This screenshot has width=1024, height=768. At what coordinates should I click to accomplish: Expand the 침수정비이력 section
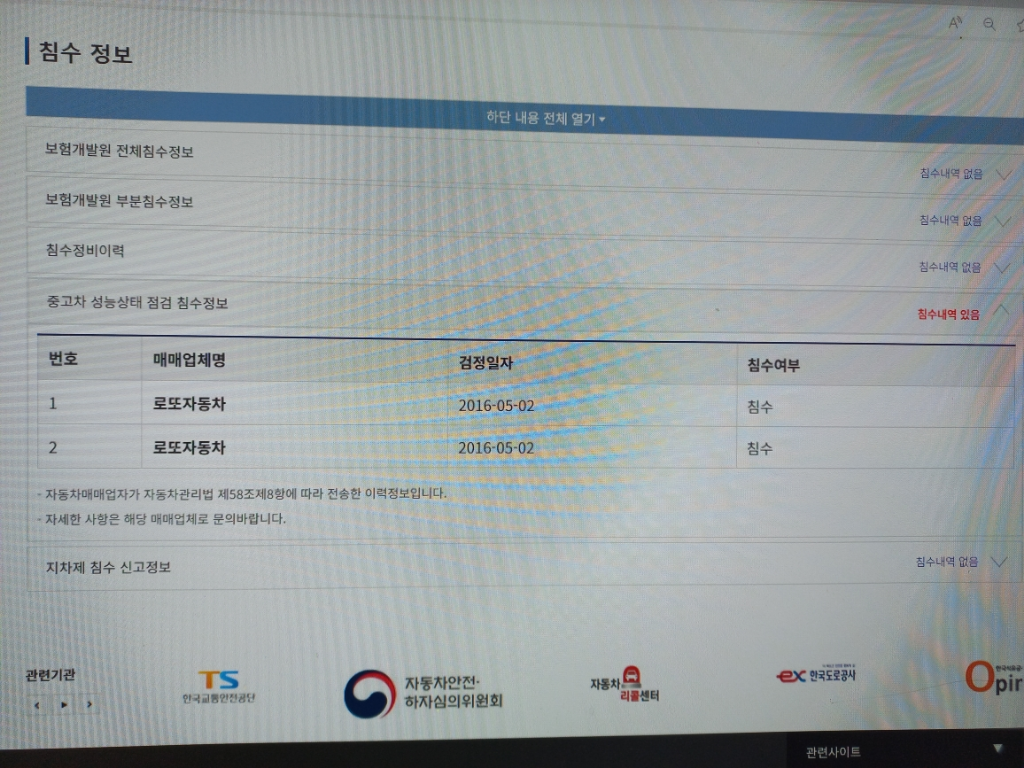pyautogui.click(x=998, y=268)
